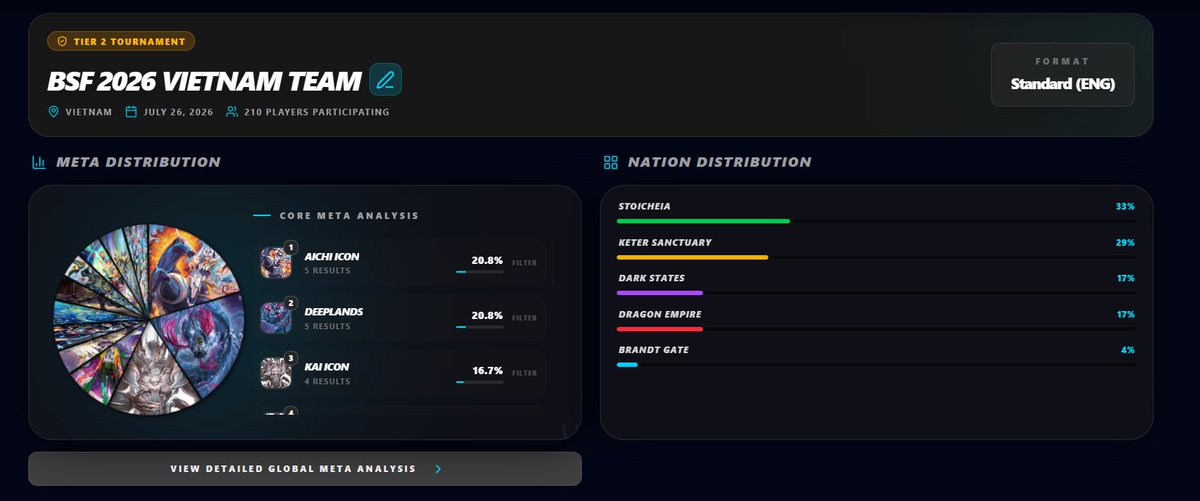Click the edit pencil icon beside tournament title
1200x501 pixels.
tap(385, 80)
